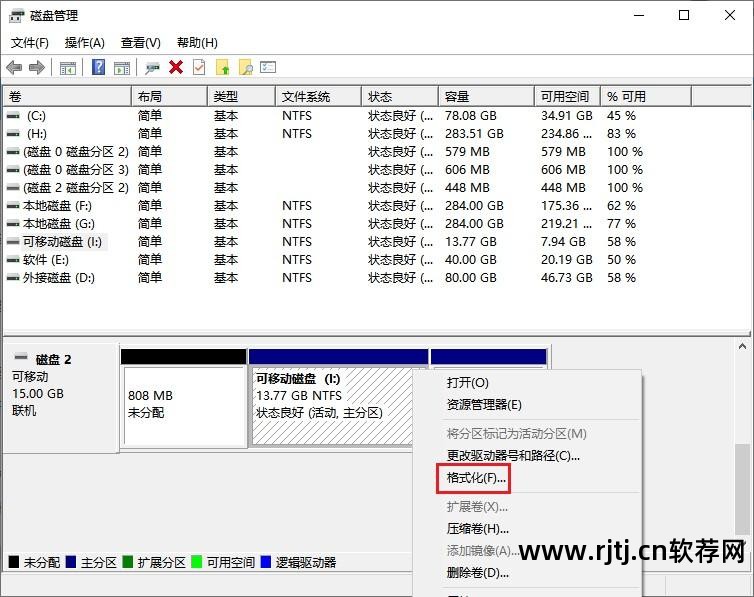This screenshot has height=597, width=754.
Task: Click the properties checkmark page icon
Action: 199,67
